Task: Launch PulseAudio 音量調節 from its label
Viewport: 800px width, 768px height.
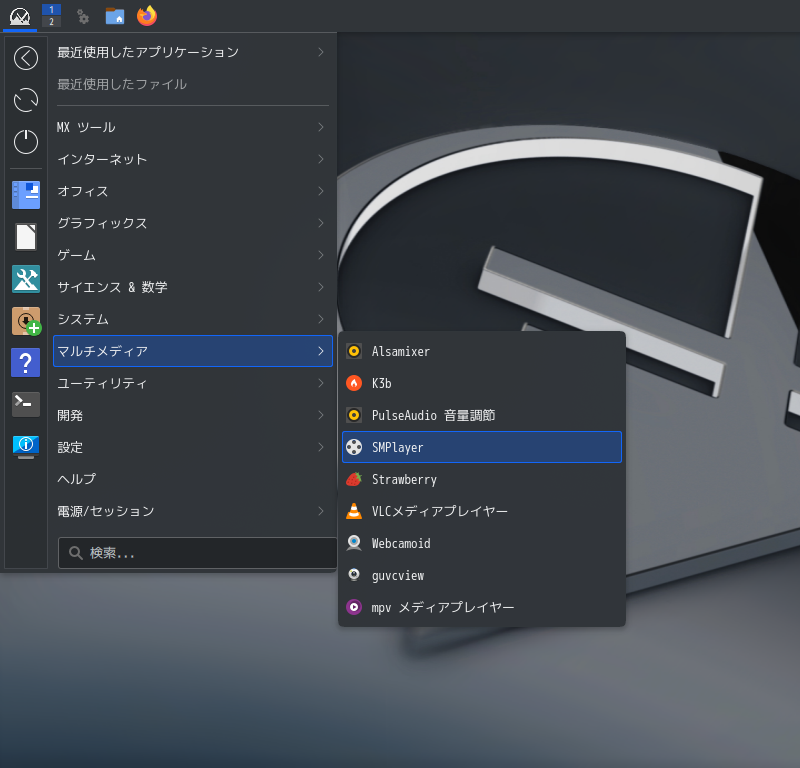Action: tap(433, 415)
